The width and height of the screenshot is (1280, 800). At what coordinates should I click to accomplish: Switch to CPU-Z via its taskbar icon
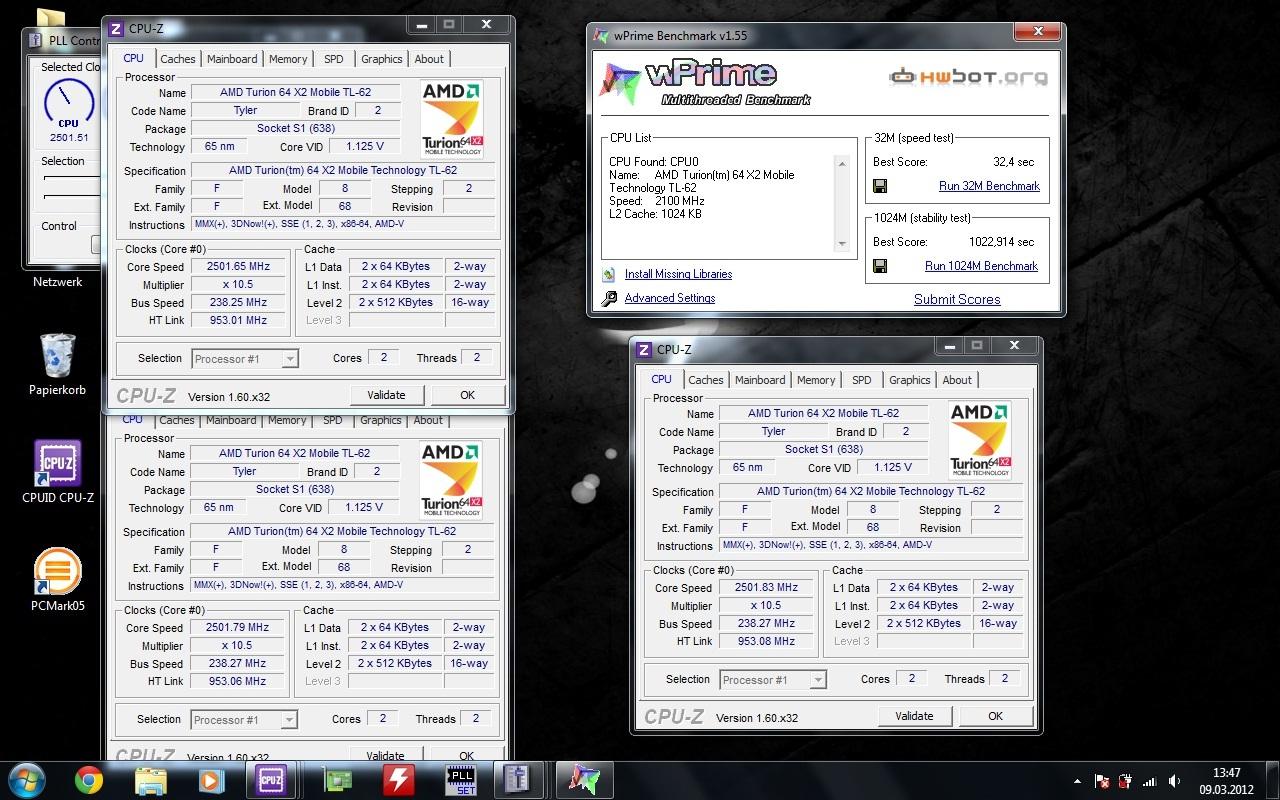pos(271,780)
